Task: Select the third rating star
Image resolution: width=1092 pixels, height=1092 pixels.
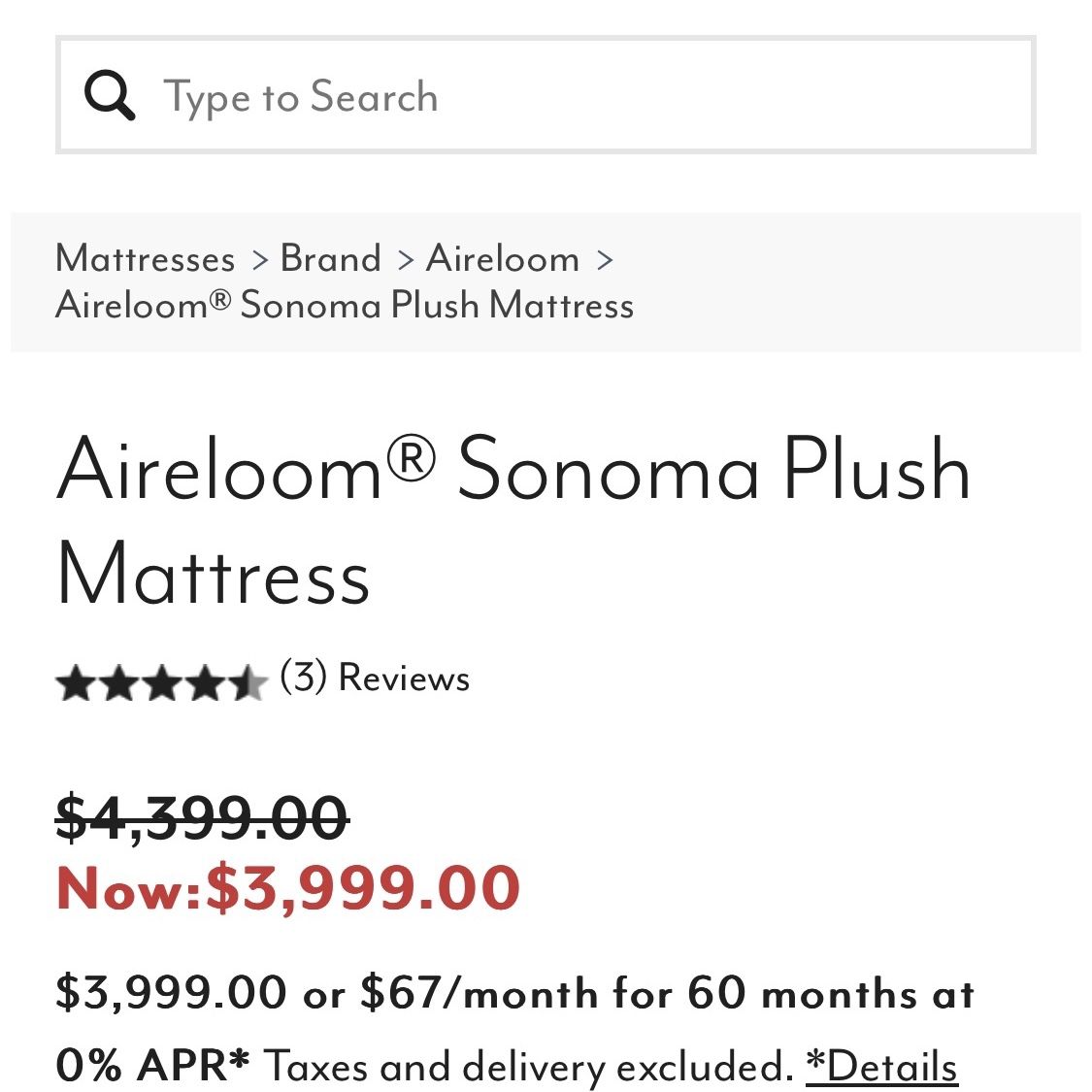Action: tap(161, 683)
